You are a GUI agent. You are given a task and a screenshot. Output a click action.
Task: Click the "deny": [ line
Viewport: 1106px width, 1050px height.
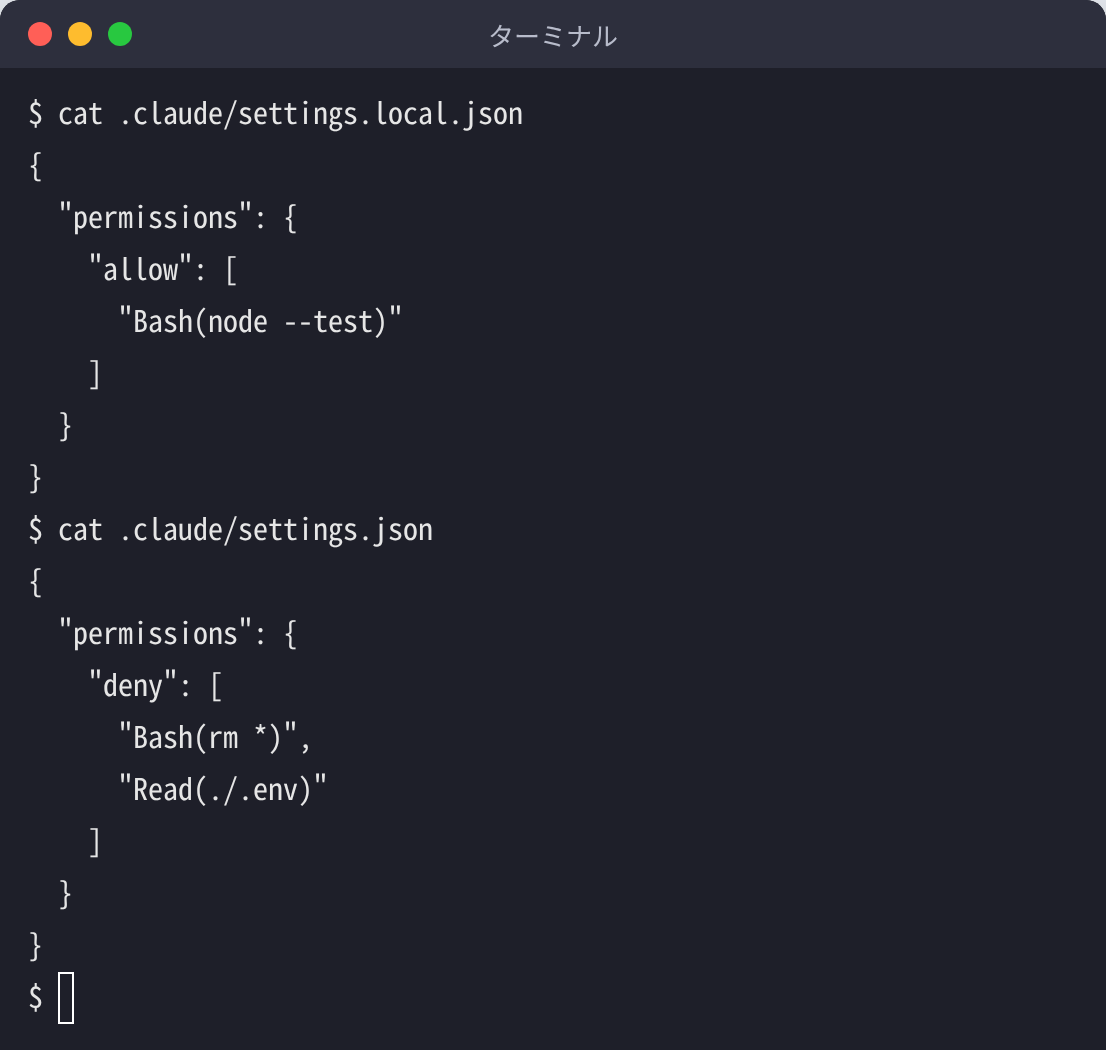coord(155,686)
